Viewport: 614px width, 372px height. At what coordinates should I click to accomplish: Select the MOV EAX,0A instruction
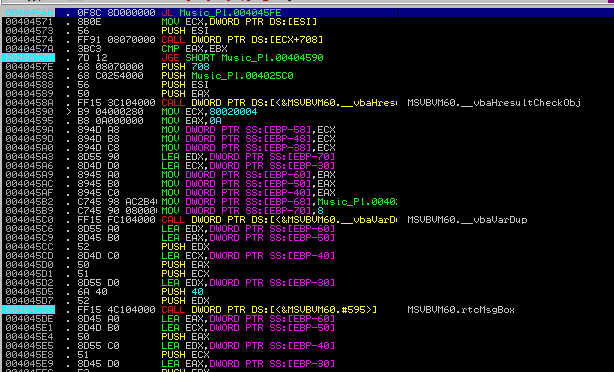(191, 121)
